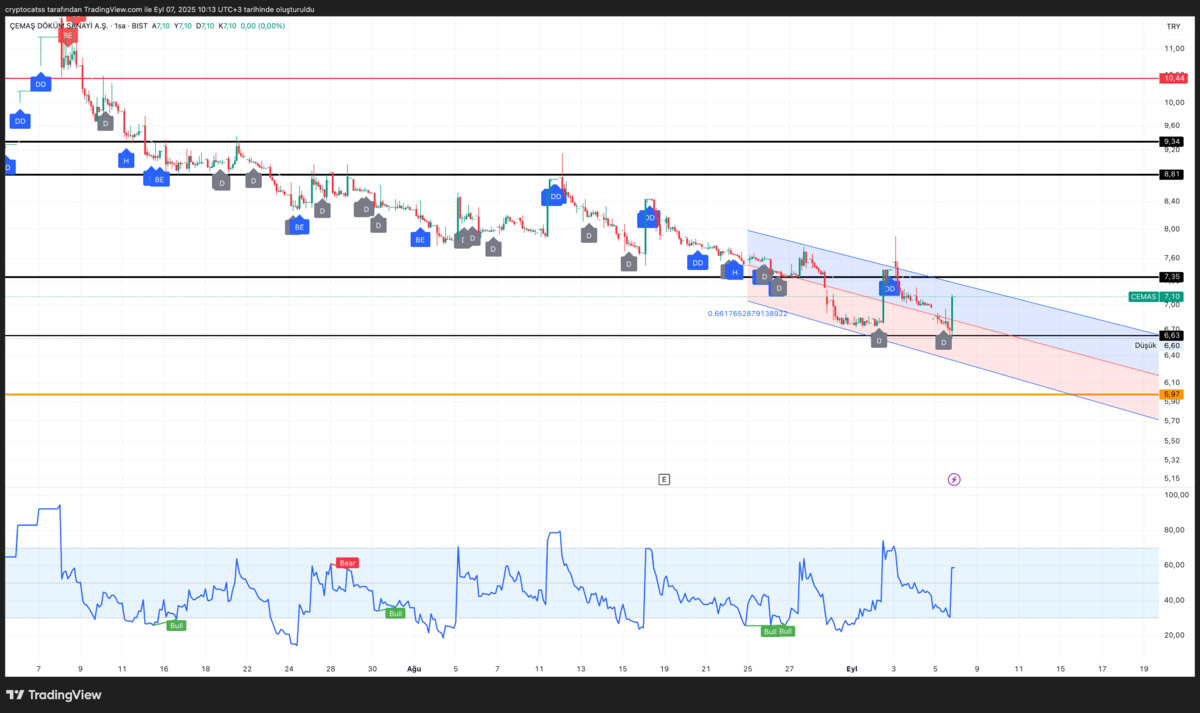Select the DD marker at the August 12 peak
The height and width of the screenshot is (713, 1200).
(555, 196)
